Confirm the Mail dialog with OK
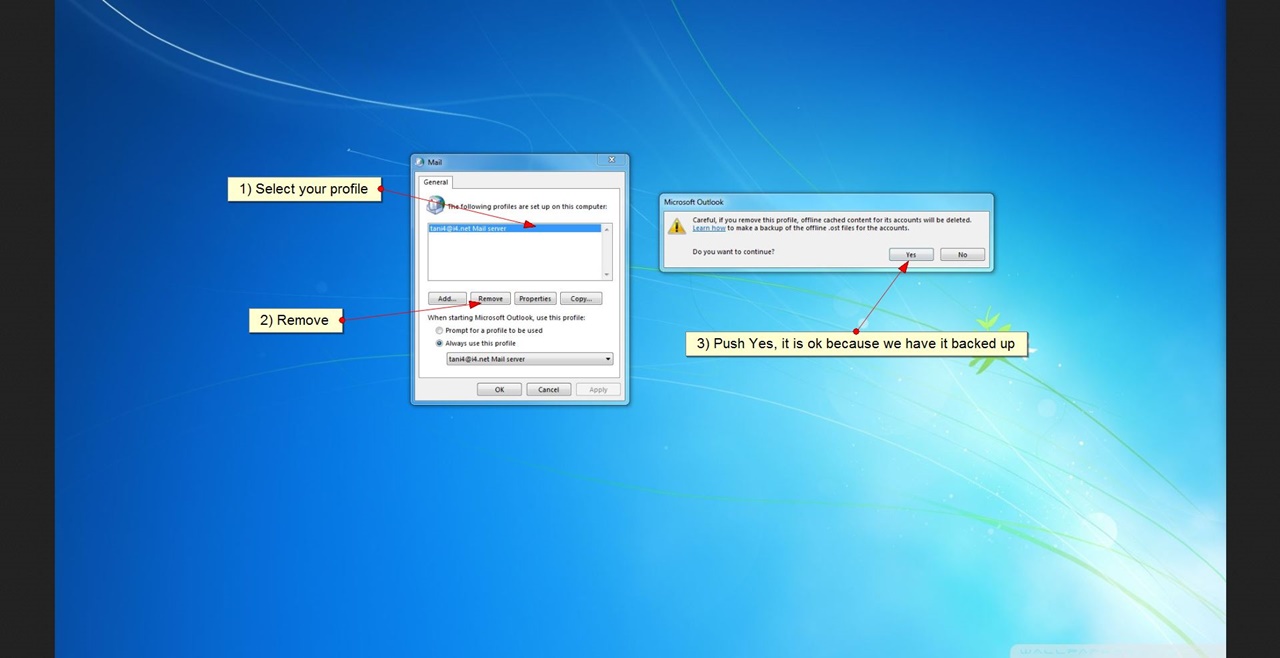Viewport: 1280px width, 658px height. coord(499,390)
